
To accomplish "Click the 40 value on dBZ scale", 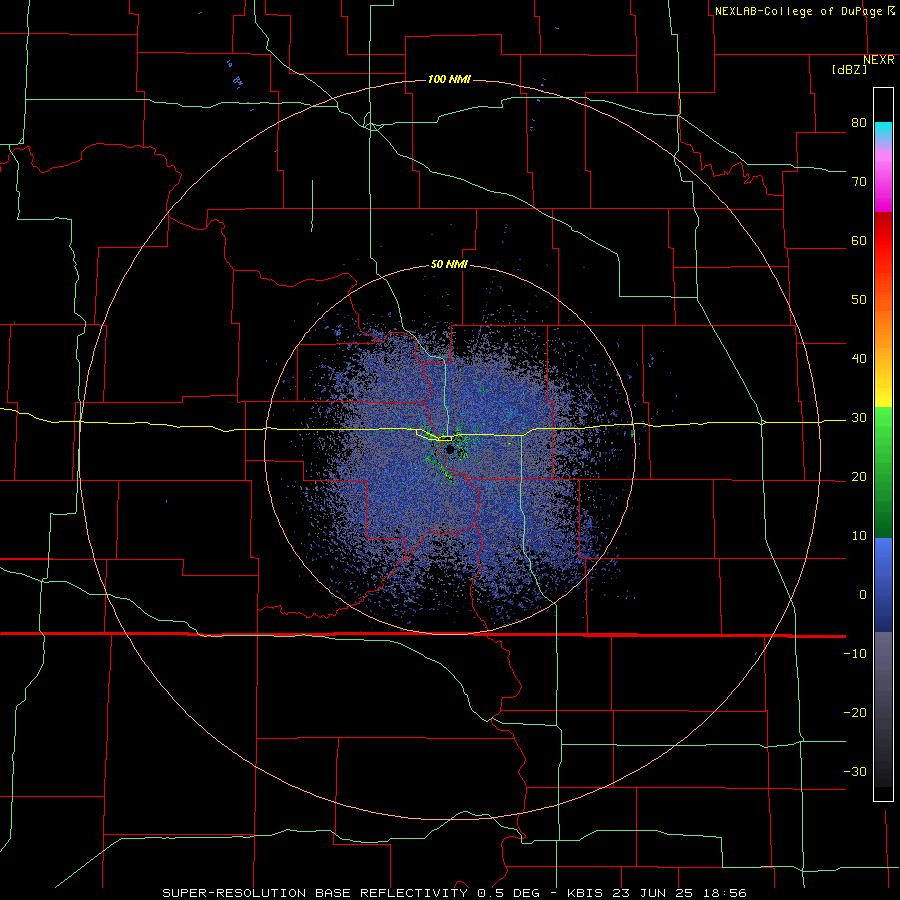I will pyautogui.click(x=859, y=359).
